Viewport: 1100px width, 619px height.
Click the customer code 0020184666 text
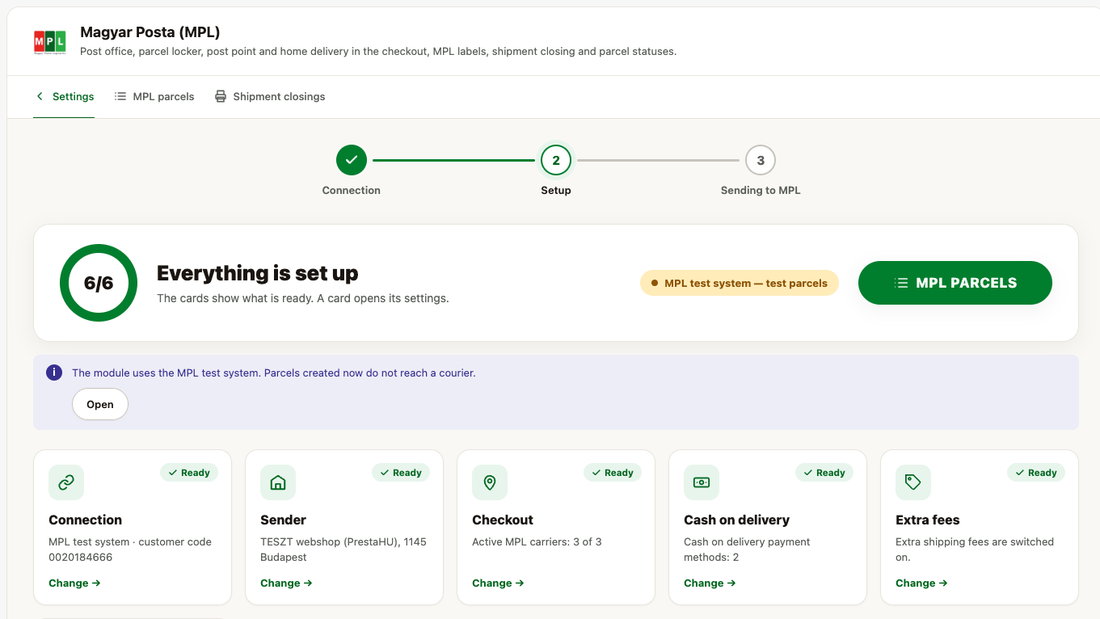[x=80, y=557]
